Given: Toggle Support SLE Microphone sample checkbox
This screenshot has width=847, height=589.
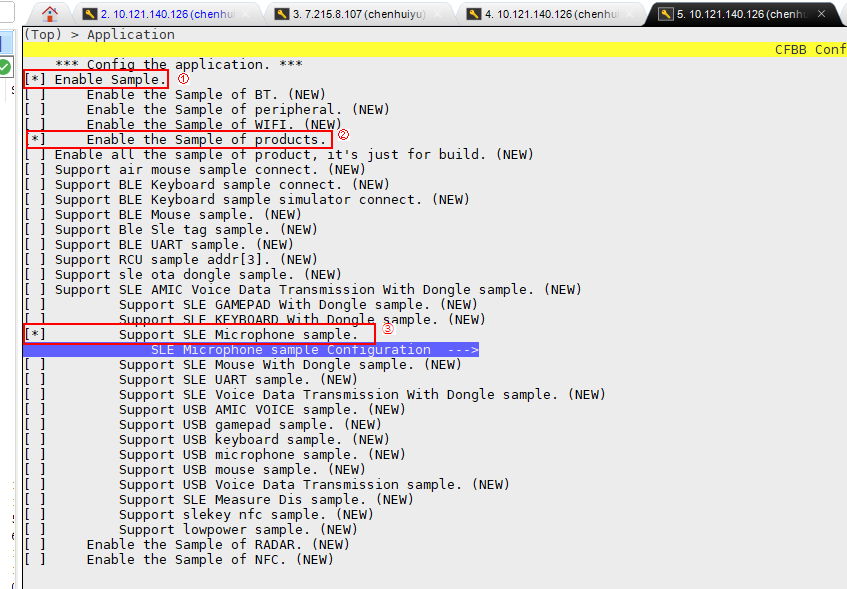Looking at the screenshot, I should [35, 334].
